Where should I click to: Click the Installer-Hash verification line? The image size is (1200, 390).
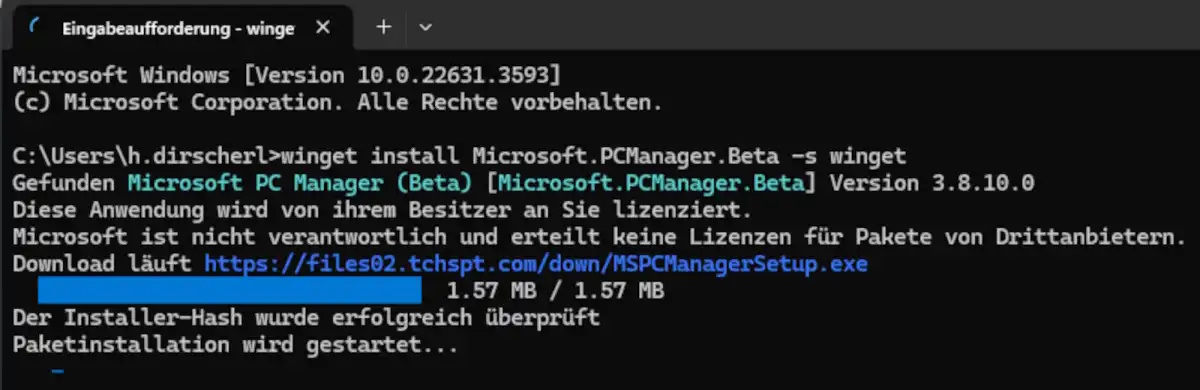point(307,318)
